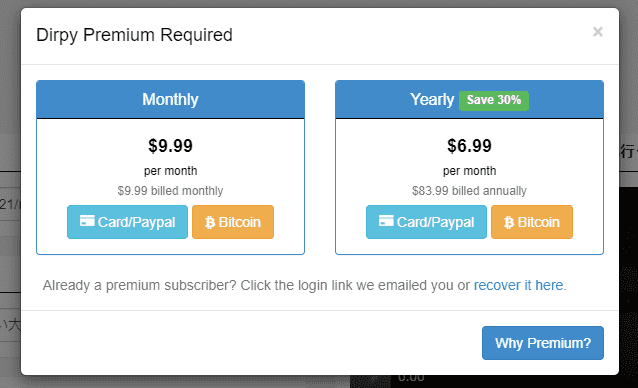Click the green Save 30% badge
The height and width of the screenshot is (388, 638).
[x=494, y=100]
